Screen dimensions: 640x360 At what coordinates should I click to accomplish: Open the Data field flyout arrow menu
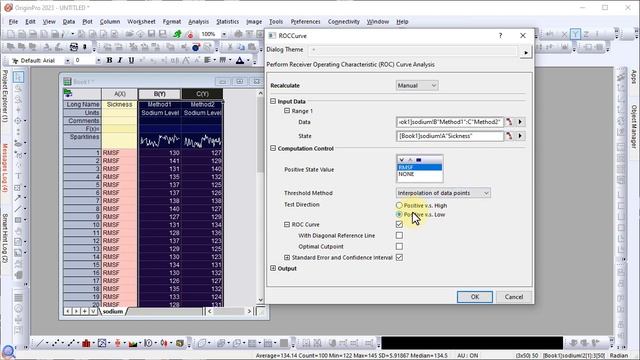520,122
